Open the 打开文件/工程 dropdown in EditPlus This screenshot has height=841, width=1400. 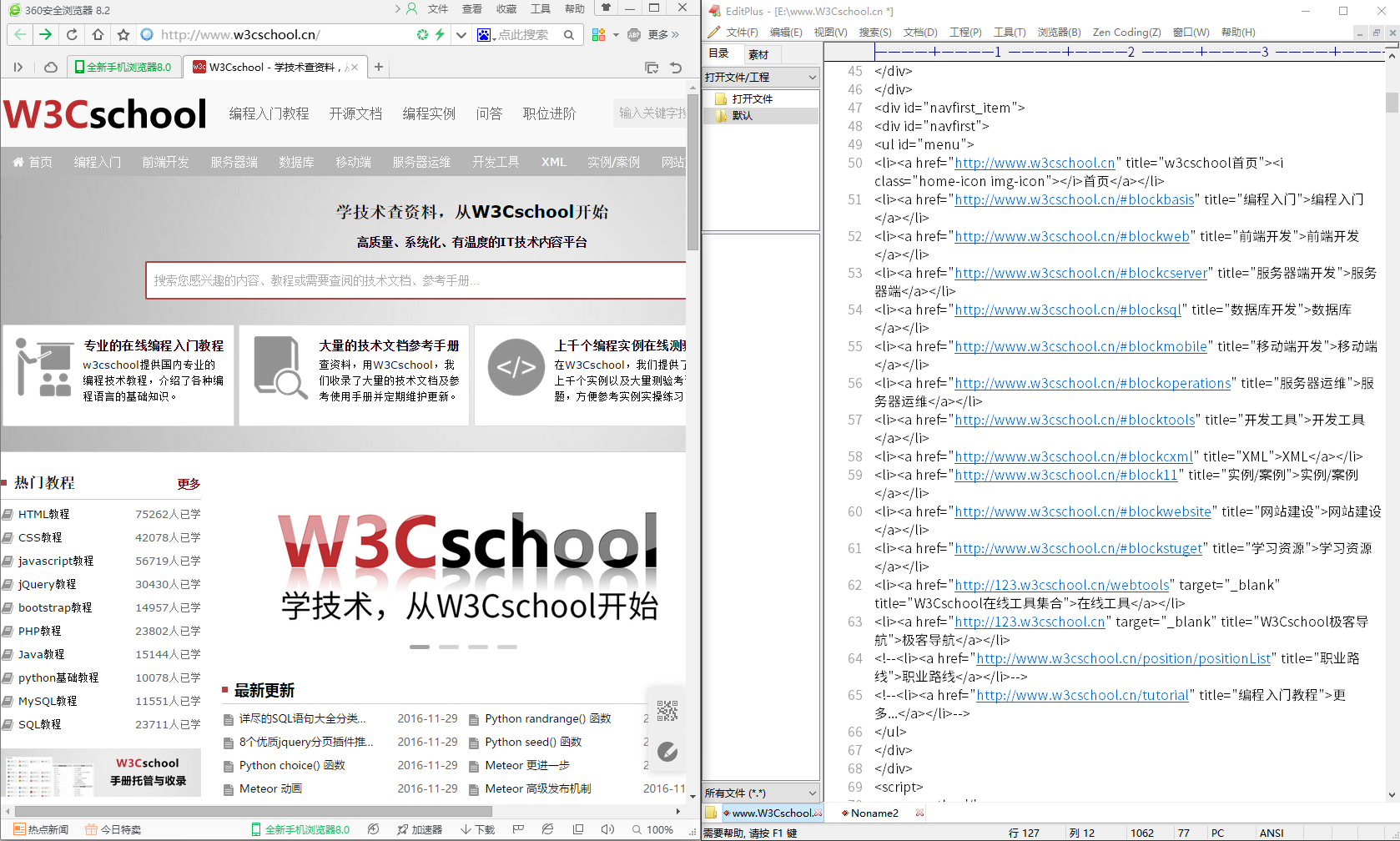click(x=761, y=77)
